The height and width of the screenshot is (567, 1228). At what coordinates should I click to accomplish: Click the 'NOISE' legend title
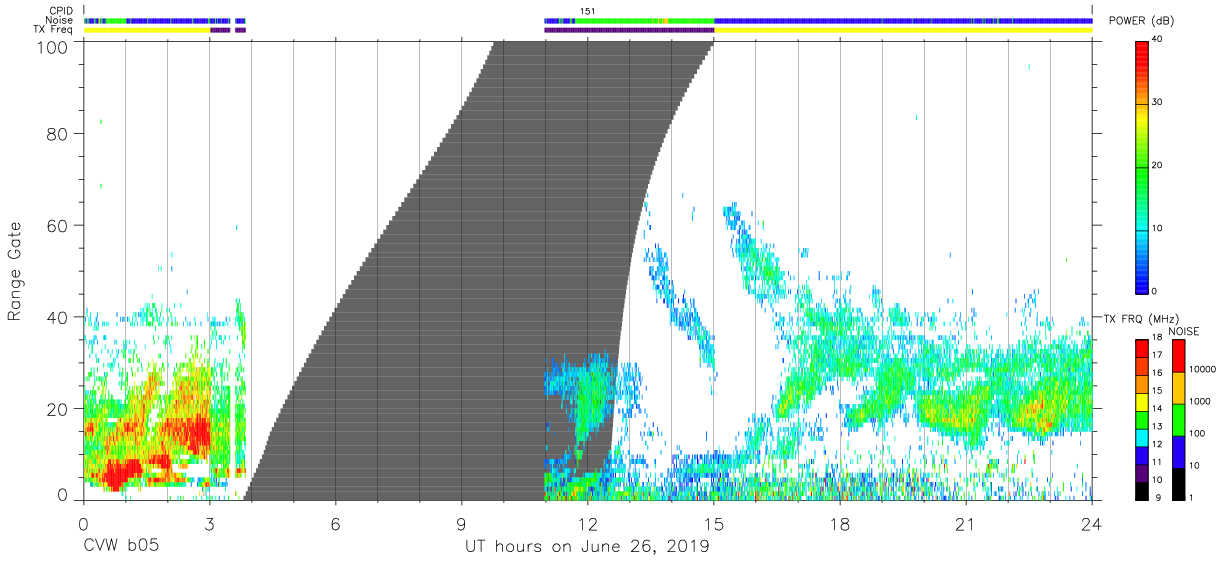click(x=1185, y=330)
